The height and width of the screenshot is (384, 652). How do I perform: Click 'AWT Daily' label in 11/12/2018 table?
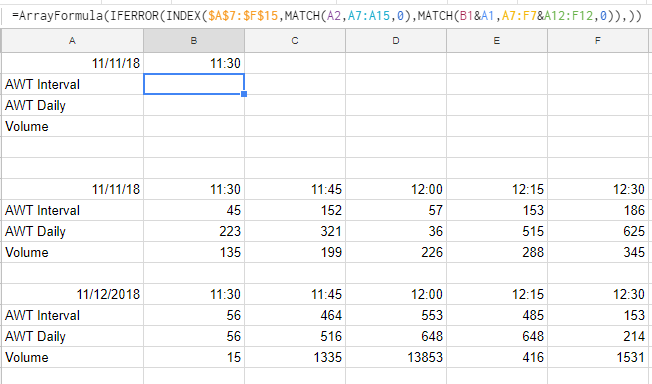35,337
